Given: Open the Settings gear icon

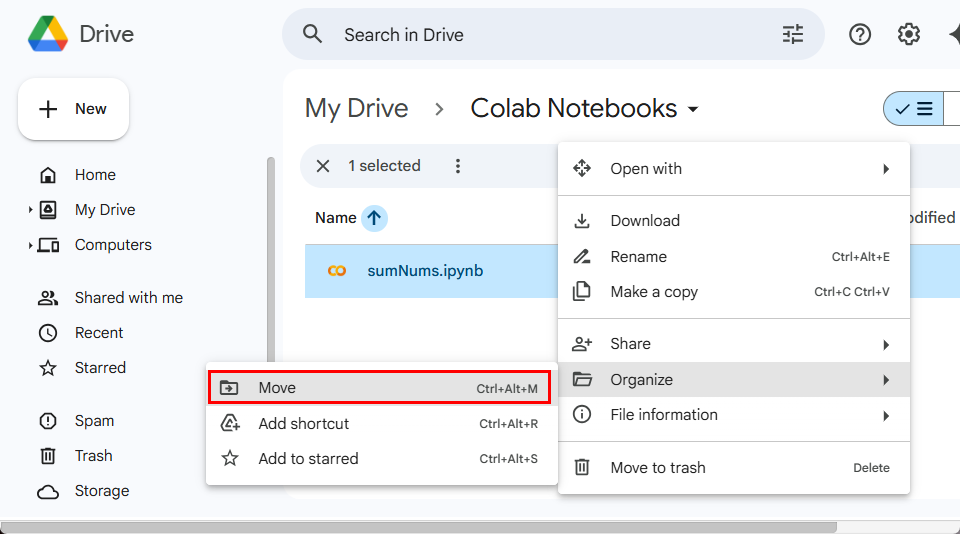Looking at the screenshot, I should point(909,34).
